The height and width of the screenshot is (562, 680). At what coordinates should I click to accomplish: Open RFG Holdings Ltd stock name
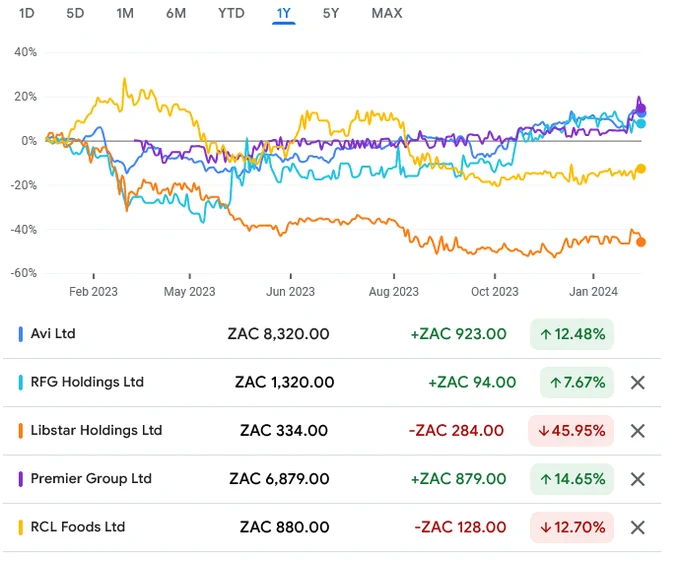click(x=87, y=382)
